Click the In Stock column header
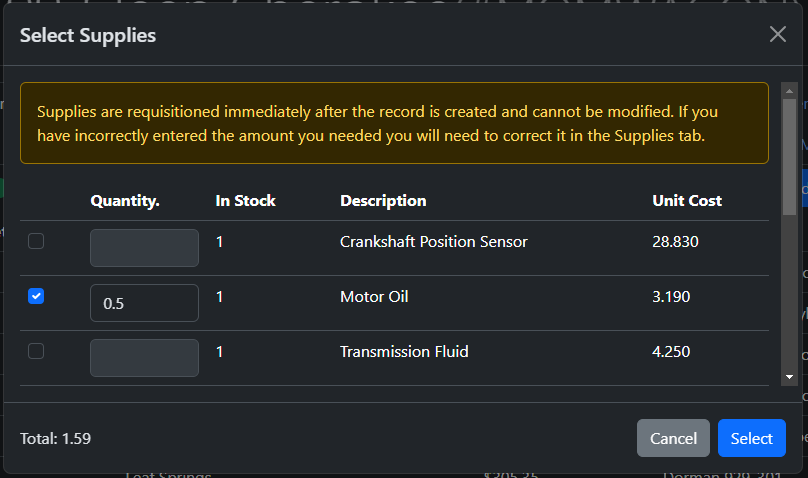Screen dimensions: 808x478 pyautogui.click(x=246, y=200)
